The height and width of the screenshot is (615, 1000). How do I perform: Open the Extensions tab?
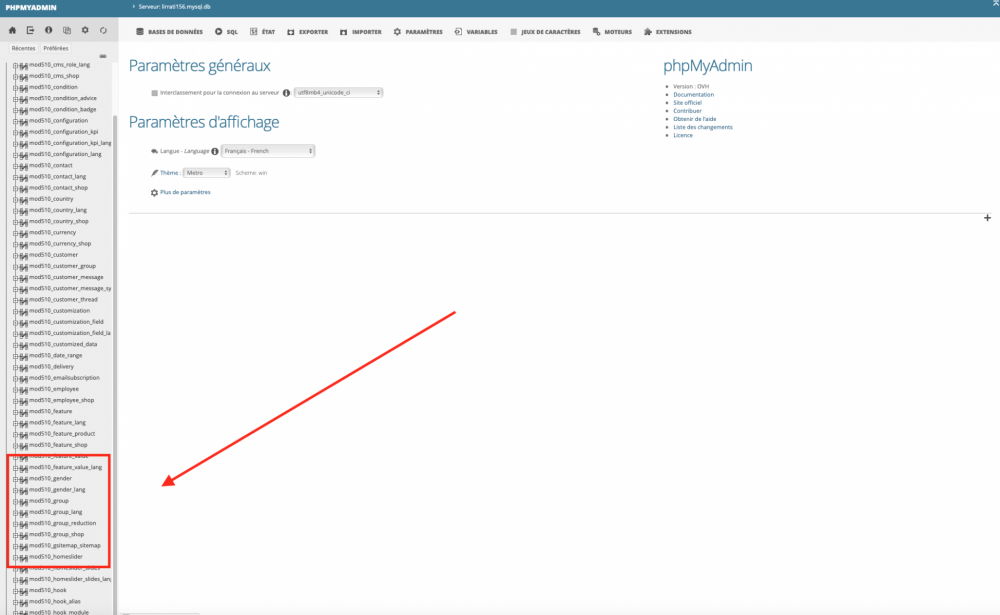coord(668,32)
